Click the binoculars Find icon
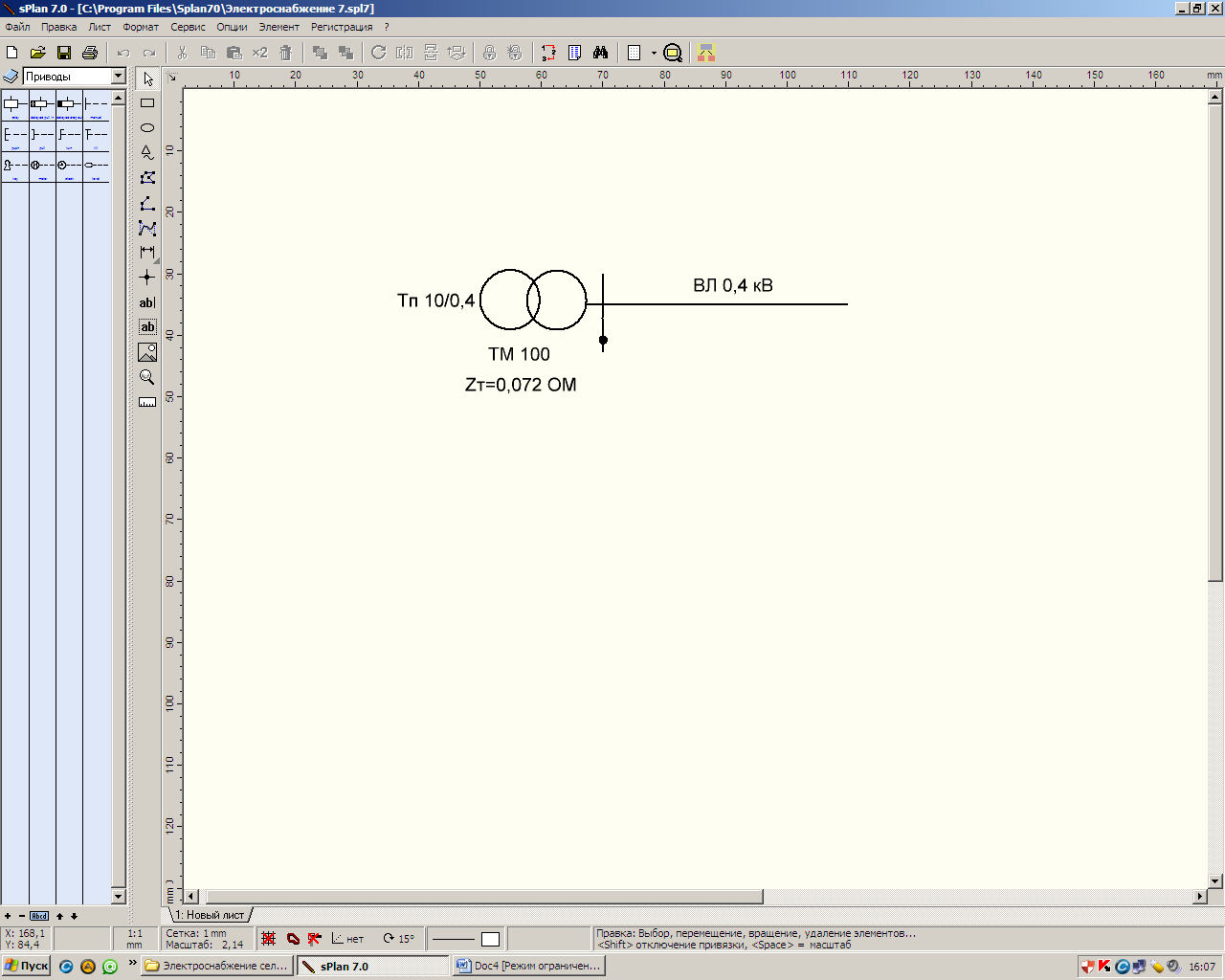 (601, 53)
